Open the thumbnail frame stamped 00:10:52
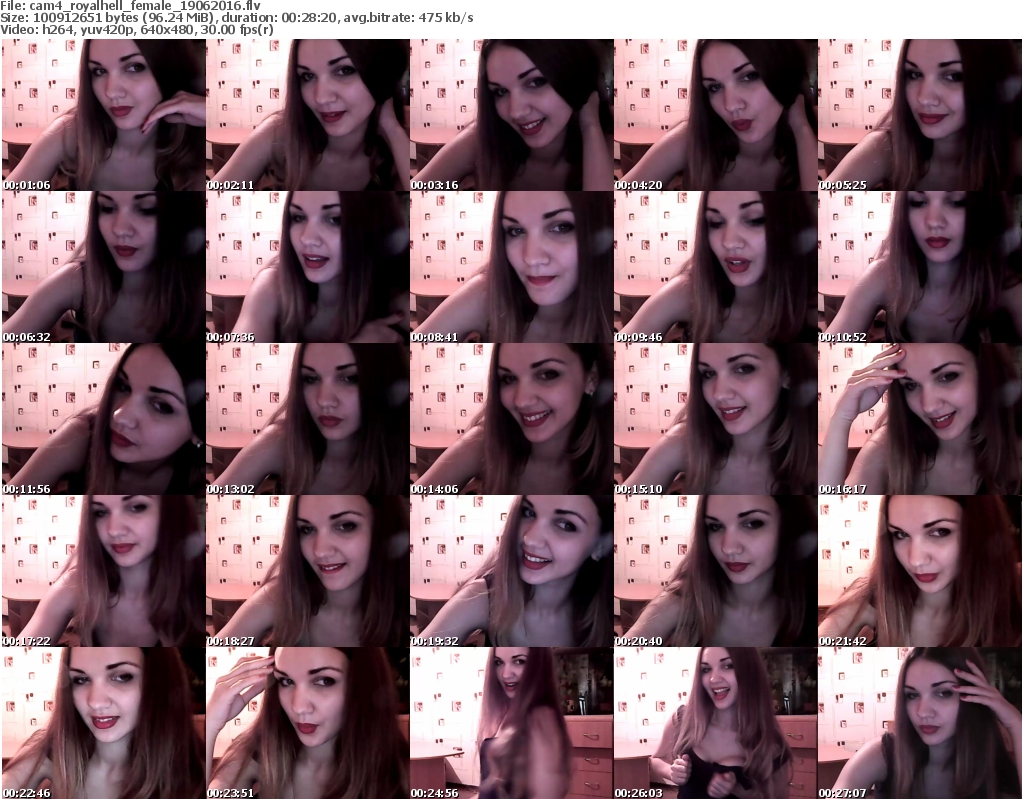Viewport: 1024px width, 799px height. tap(920, 267)
